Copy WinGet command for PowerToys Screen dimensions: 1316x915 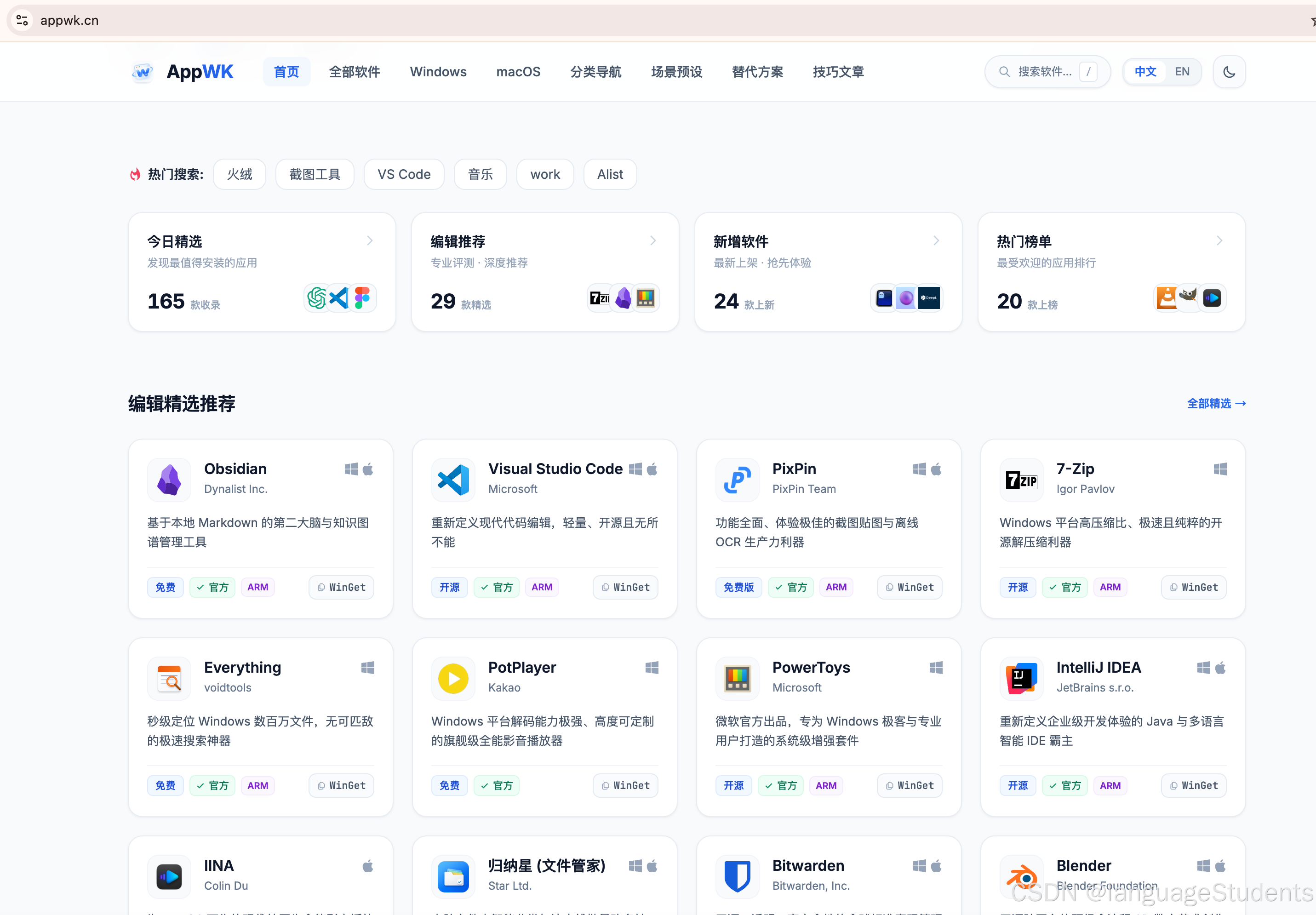(910, 785)
